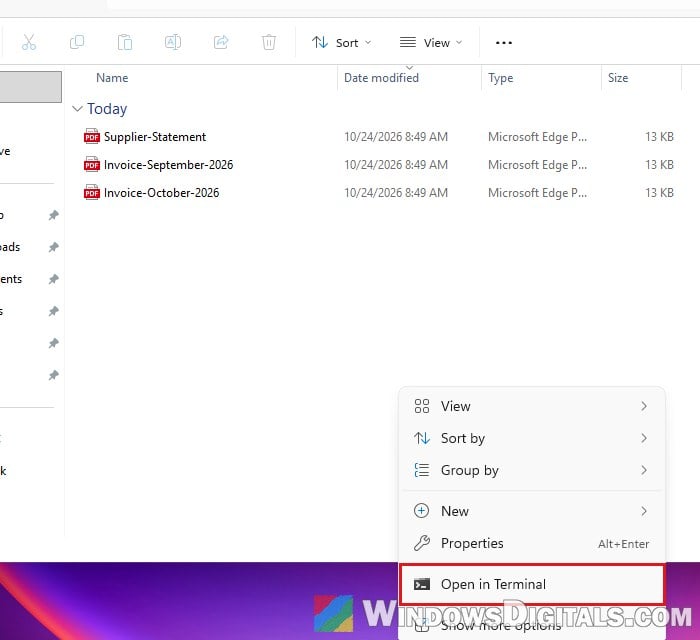Click the New plus icon in context menu

coord(421,511)
